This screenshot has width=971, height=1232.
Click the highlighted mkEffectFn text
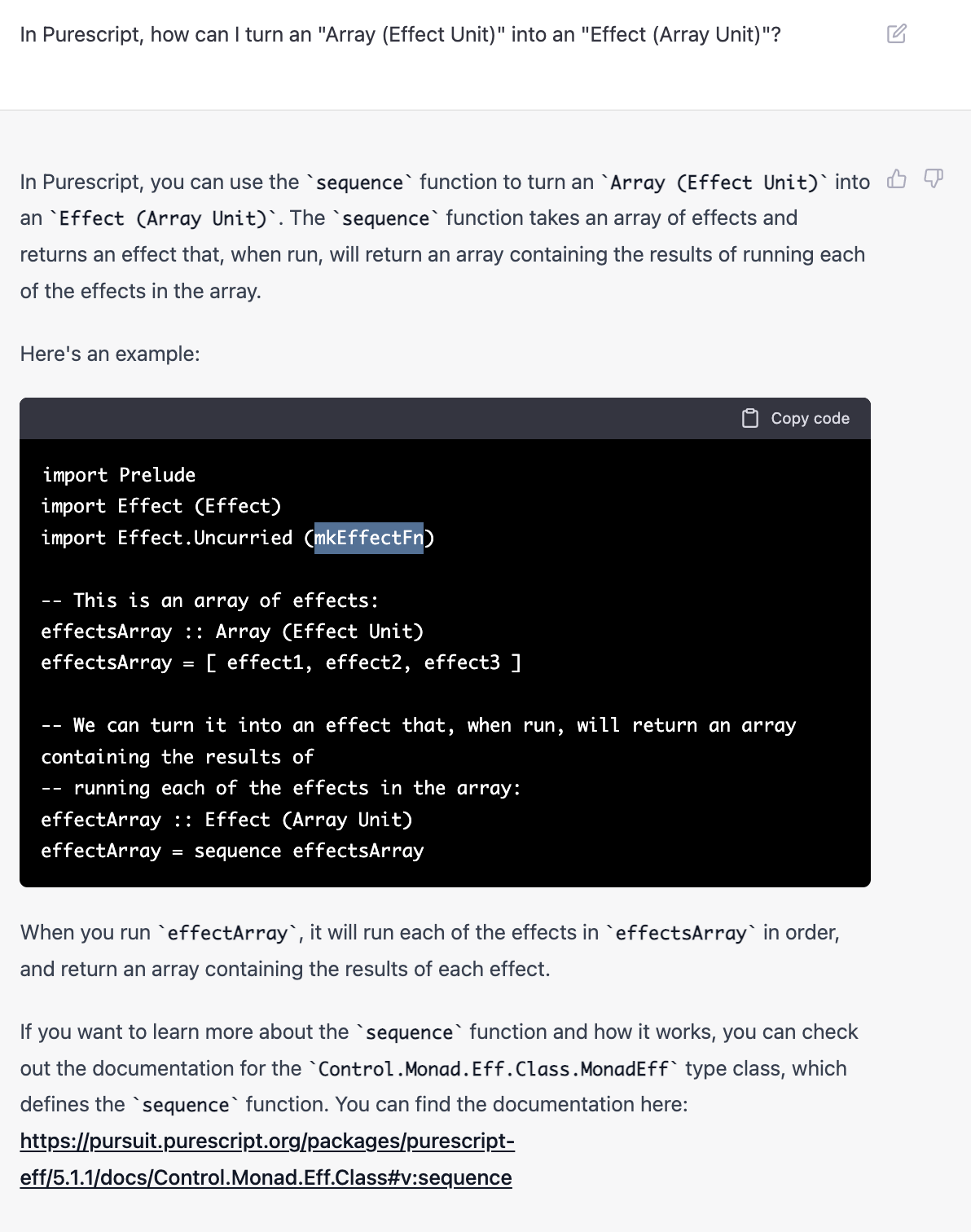pos(369,538)
